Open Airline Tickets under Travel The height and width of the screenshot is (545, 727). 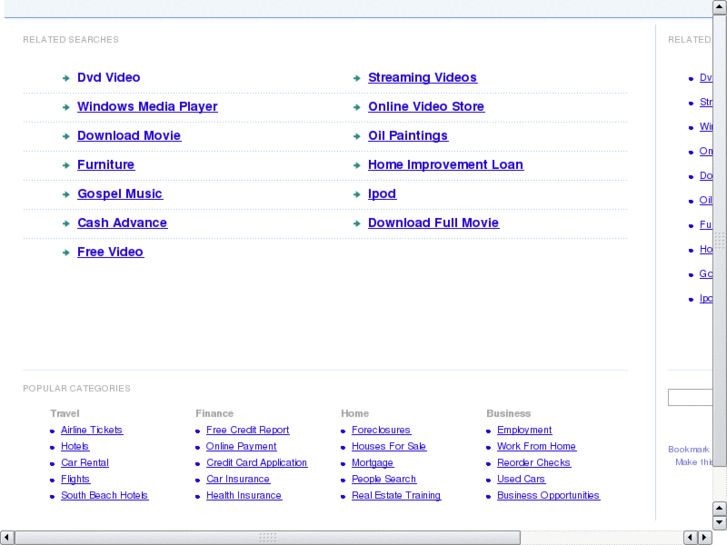pyautogui.click(x=92, y=430)
